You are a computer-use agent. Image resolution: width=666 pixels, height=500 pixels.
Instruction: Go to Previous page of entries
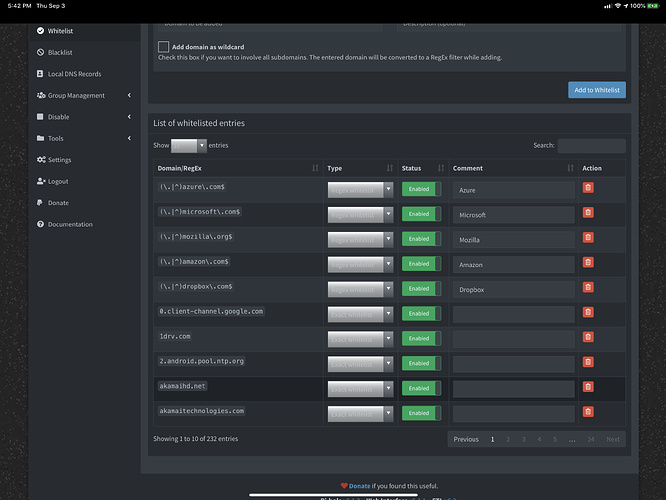(466, 439)
